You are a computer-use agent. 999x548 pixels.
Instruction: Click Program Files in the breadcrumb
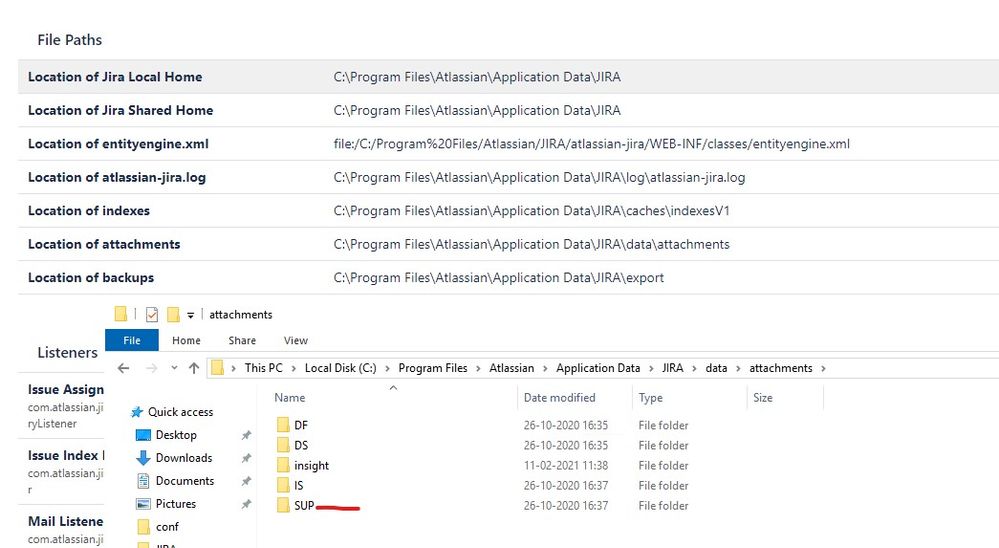tap(433, 368)
